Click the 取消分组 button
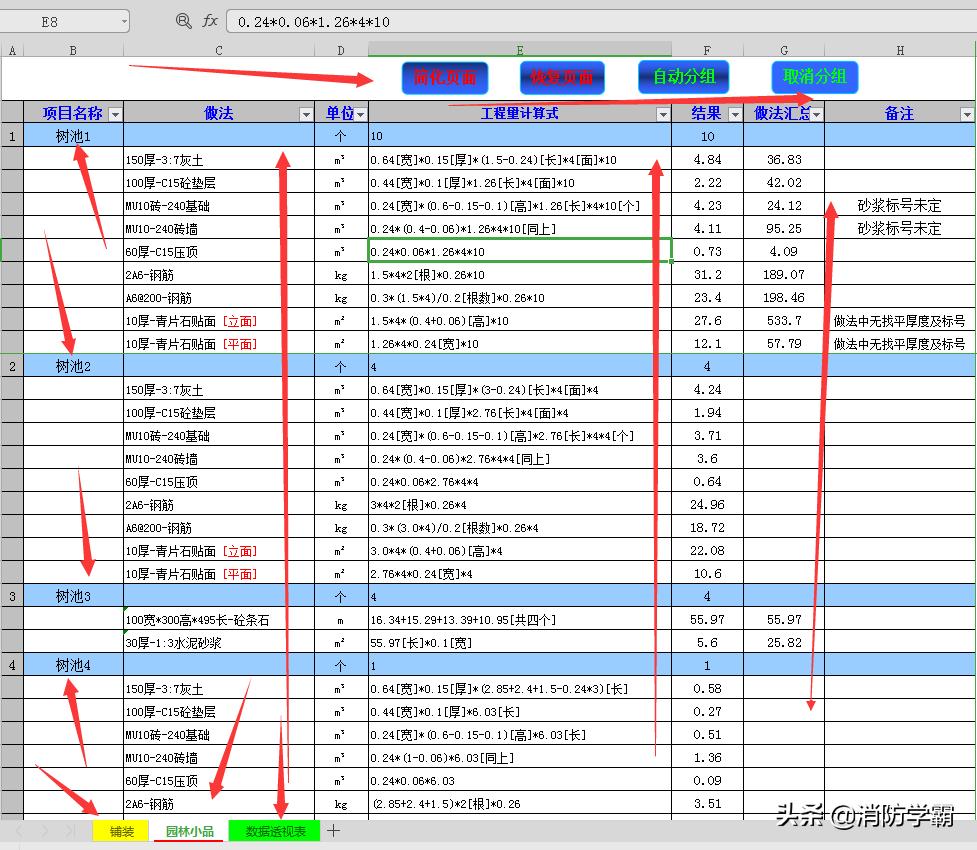The height and width of the screenshot is (850, 977). point(814,77)
